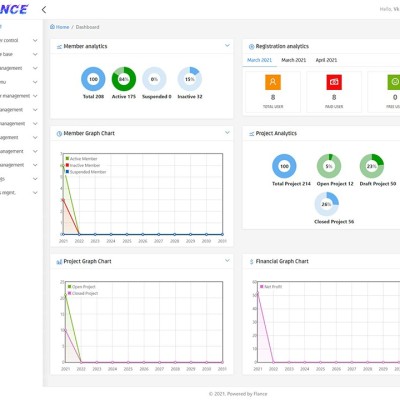Select the April 2021 registration tab

[x=326, y=60]
